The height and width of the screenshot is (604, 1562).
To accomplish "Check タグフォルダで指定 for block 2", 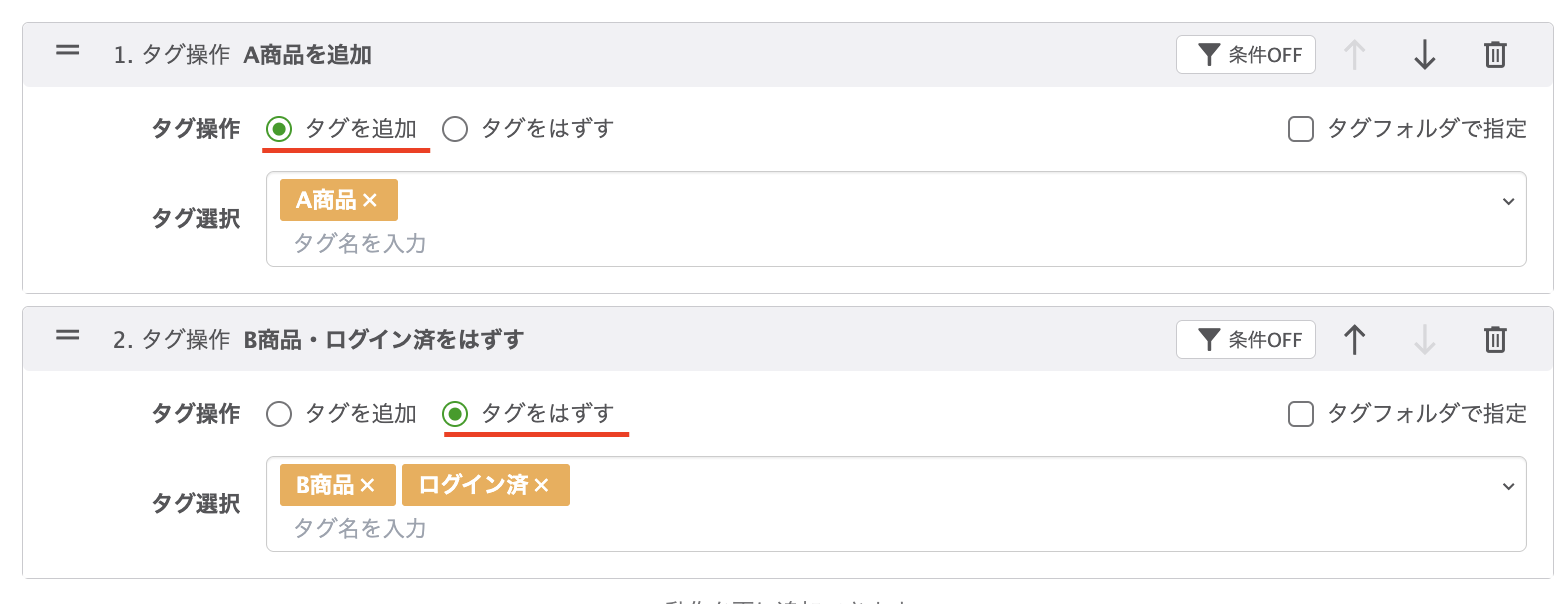I will coord(1300,413).
